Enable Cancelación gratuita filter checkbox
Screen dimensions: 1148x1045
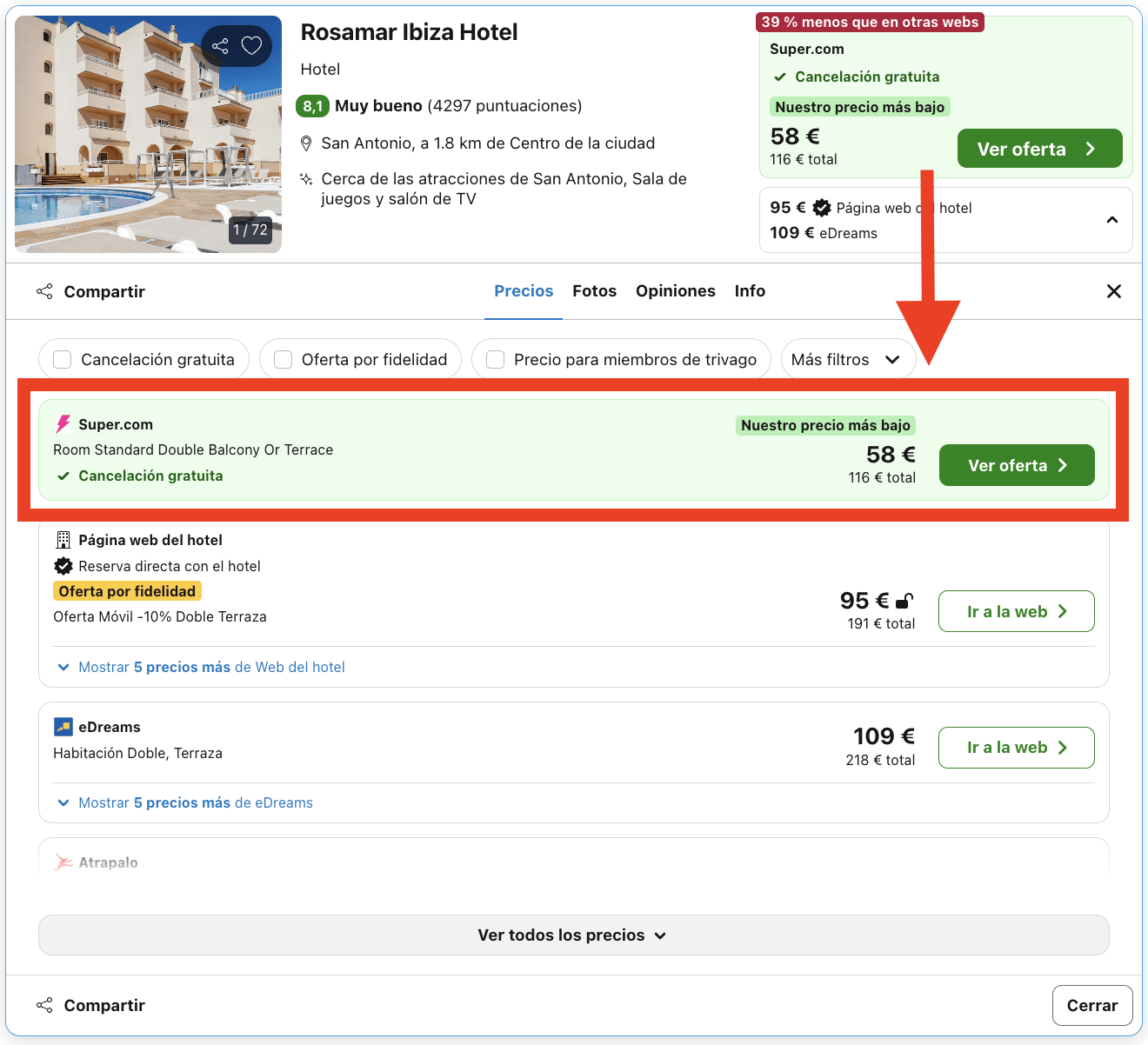(63, 360)
